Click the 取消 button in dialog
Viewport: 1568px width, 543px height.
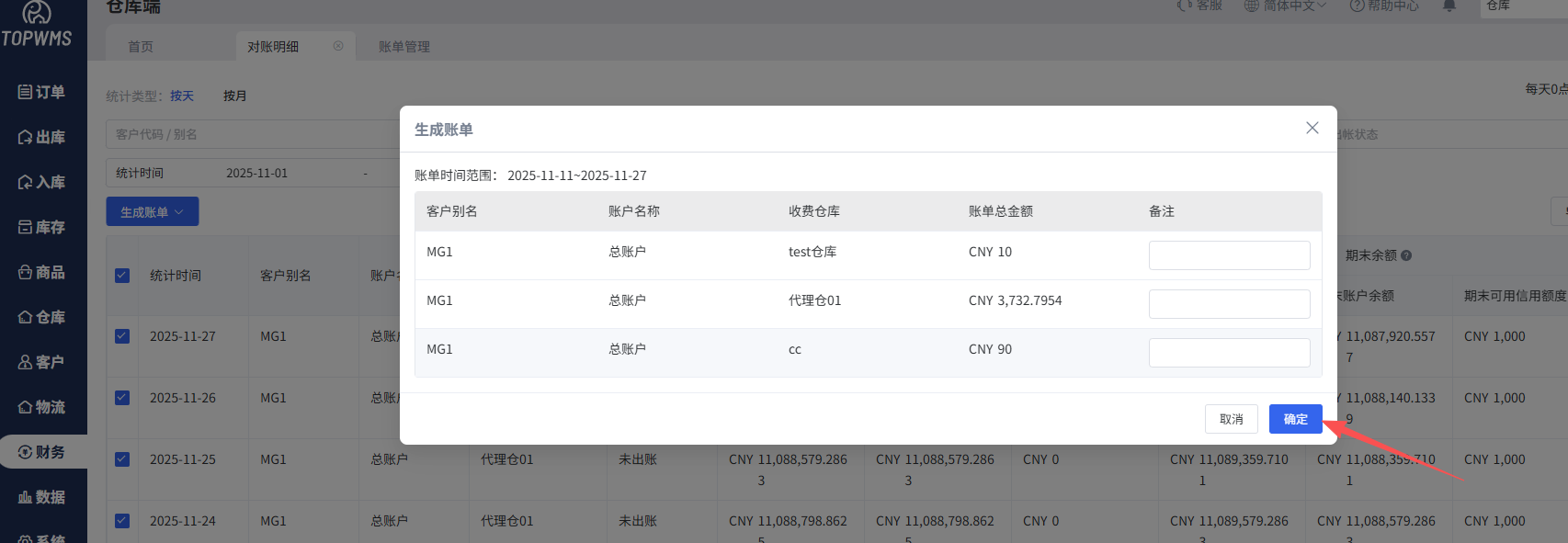(1231, 419)
